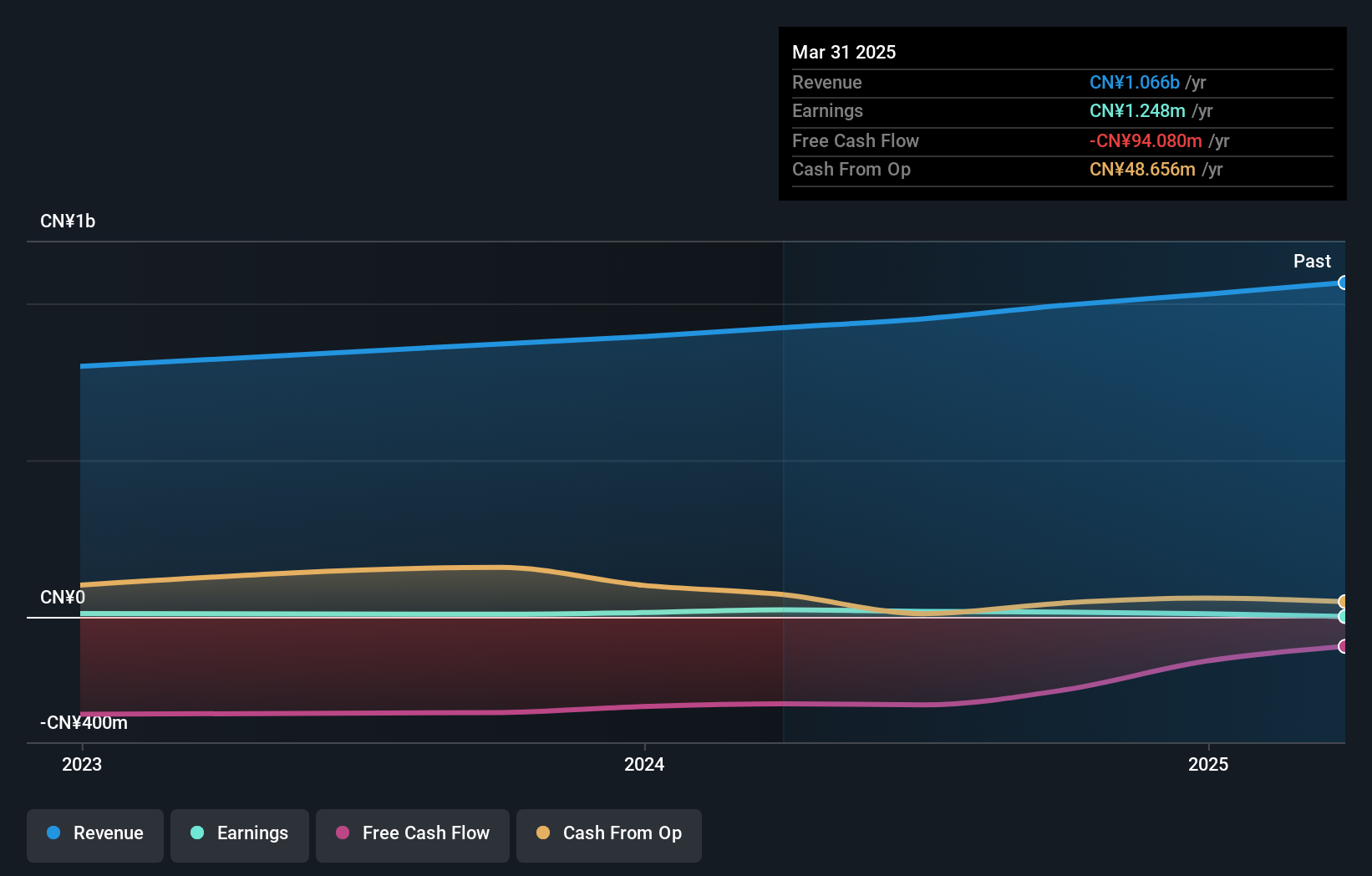Click the Cash From Op label in tooltip
1372x876 pixels.
pos(851,170)
